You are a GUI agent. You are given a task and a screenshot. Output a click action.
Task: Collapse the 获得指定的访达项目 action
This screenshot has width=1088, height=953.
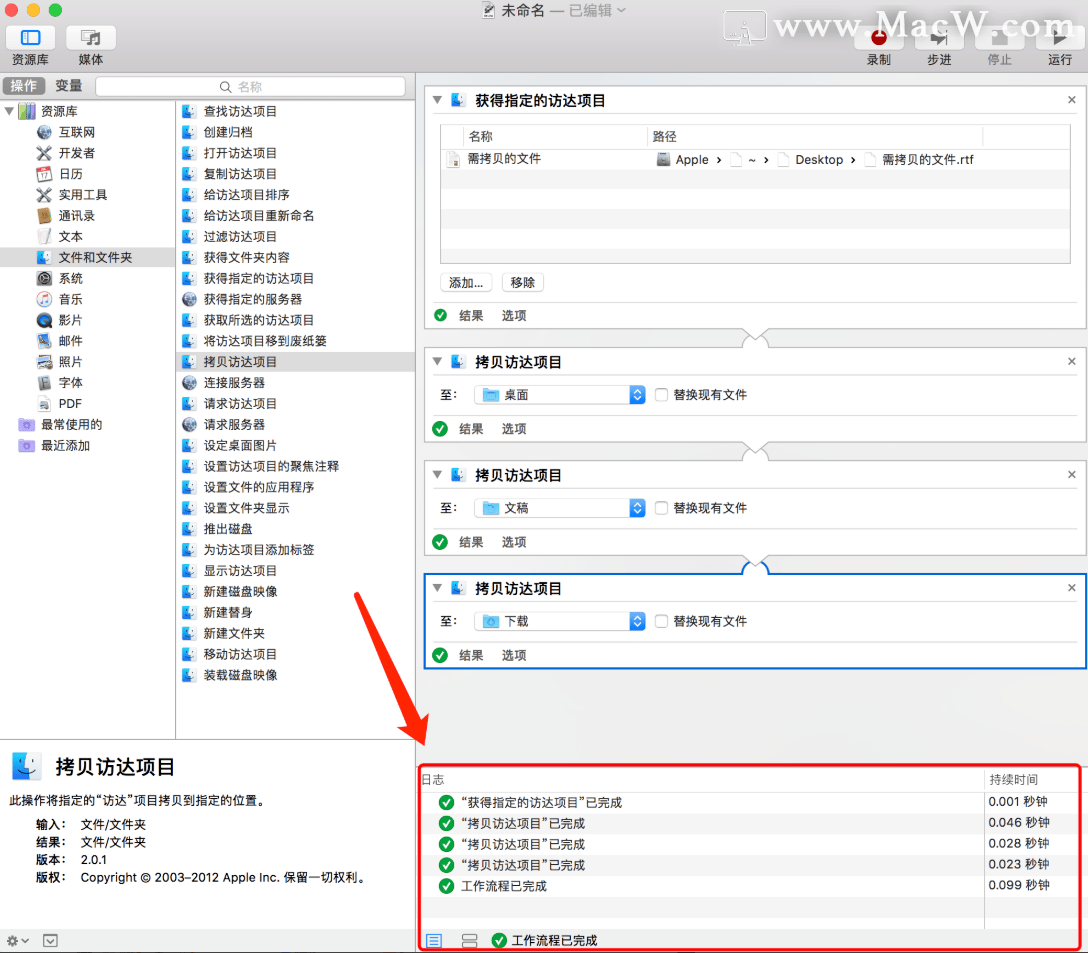pos(437,100)
